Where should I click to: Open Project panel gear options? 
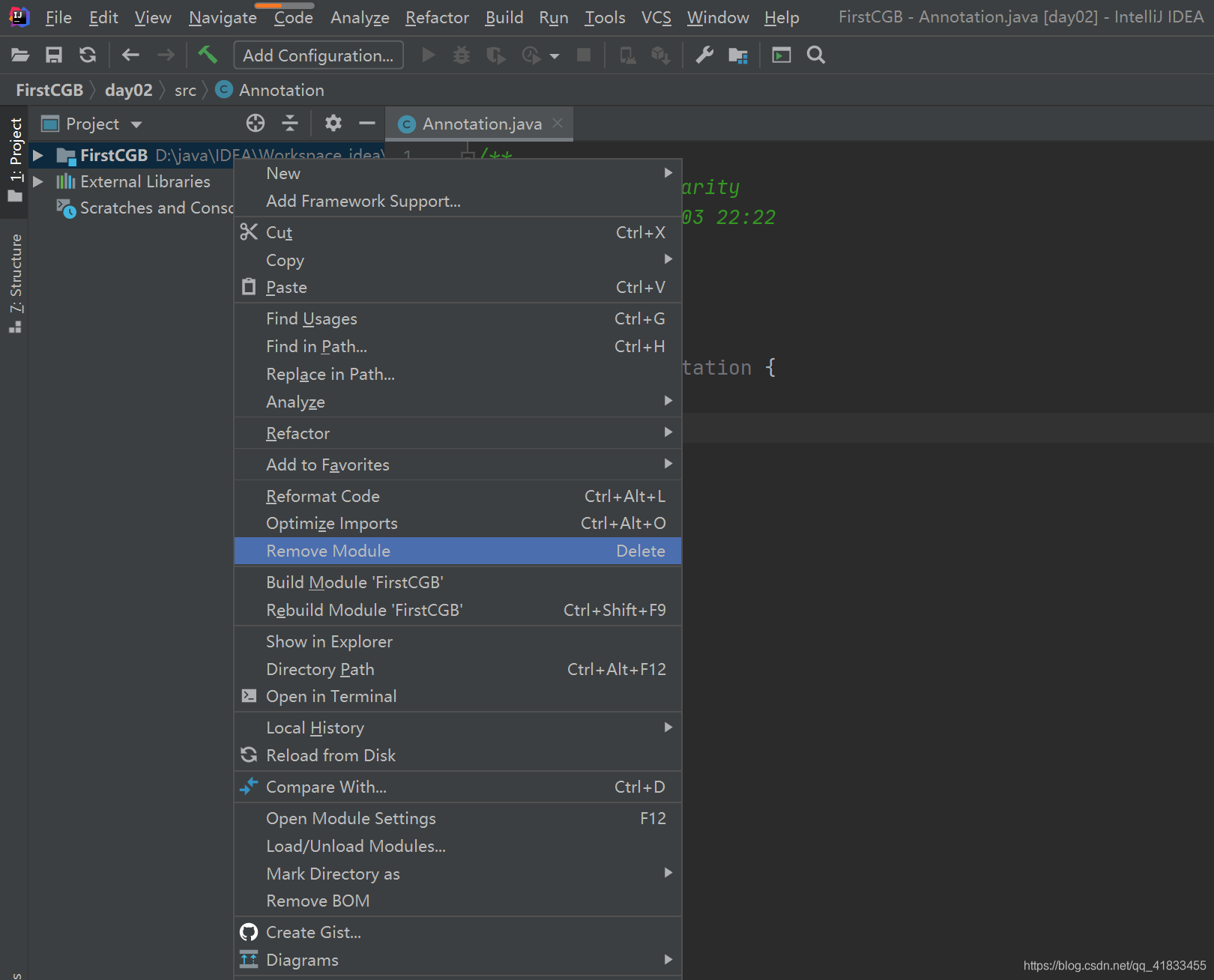[333, 123]
